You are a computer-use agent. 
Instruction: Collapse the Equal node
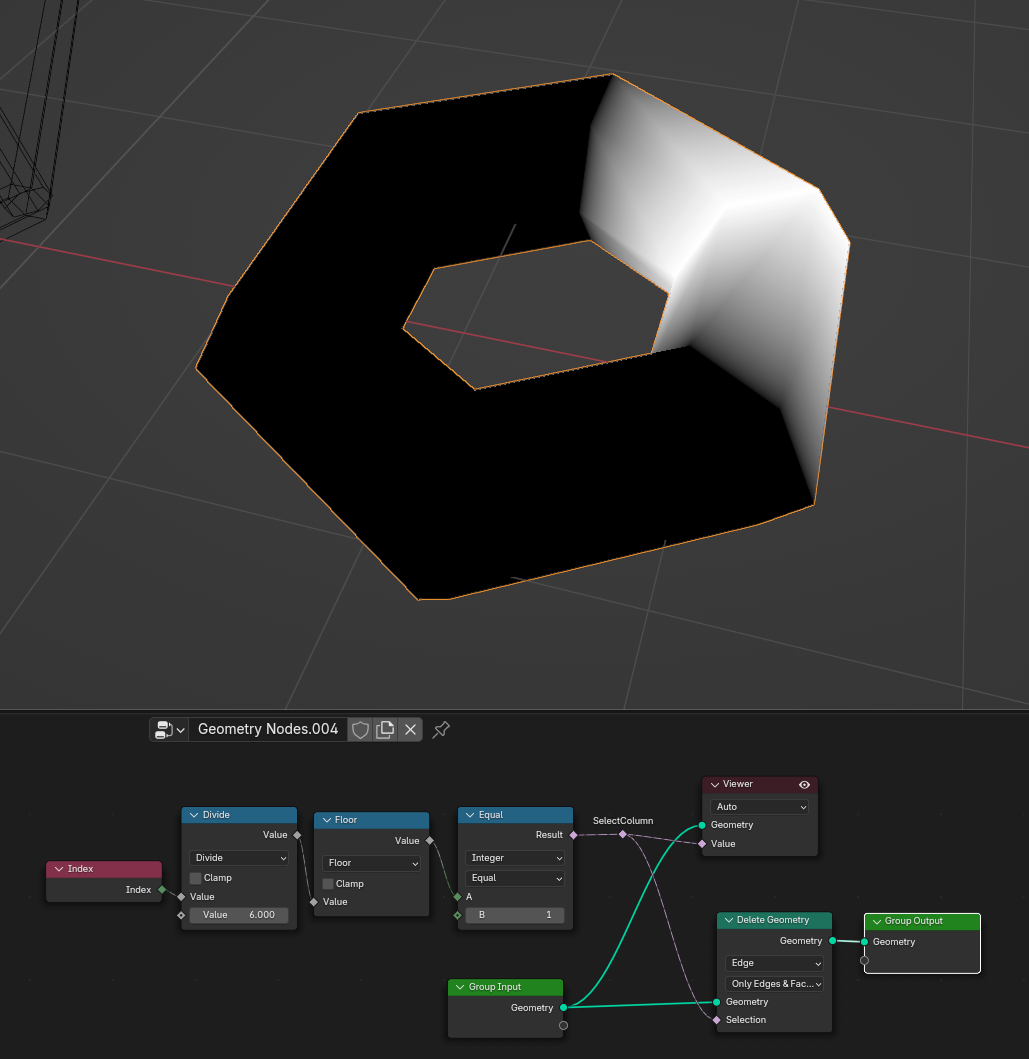click(470, 815)
